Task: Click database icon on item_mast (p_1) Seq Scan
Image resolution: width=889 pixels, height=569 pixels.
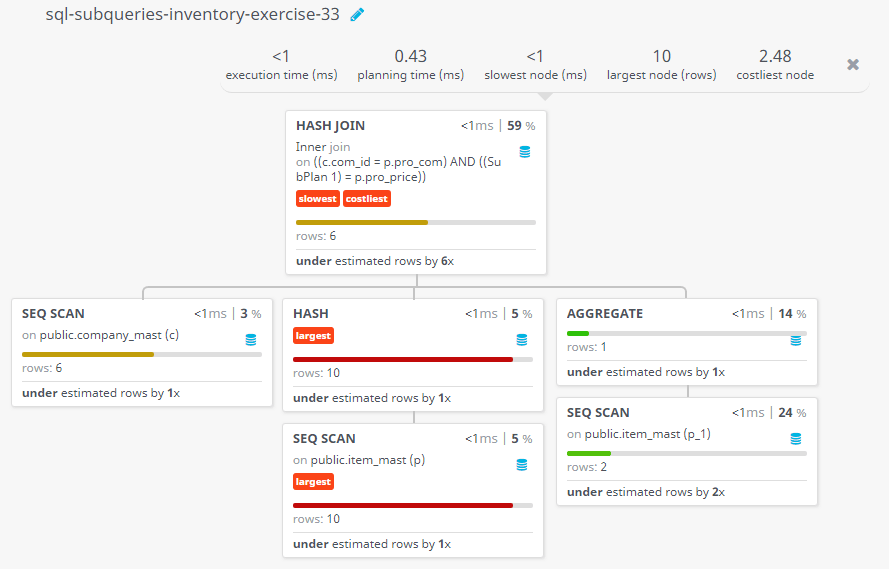Action: point(796,439)
